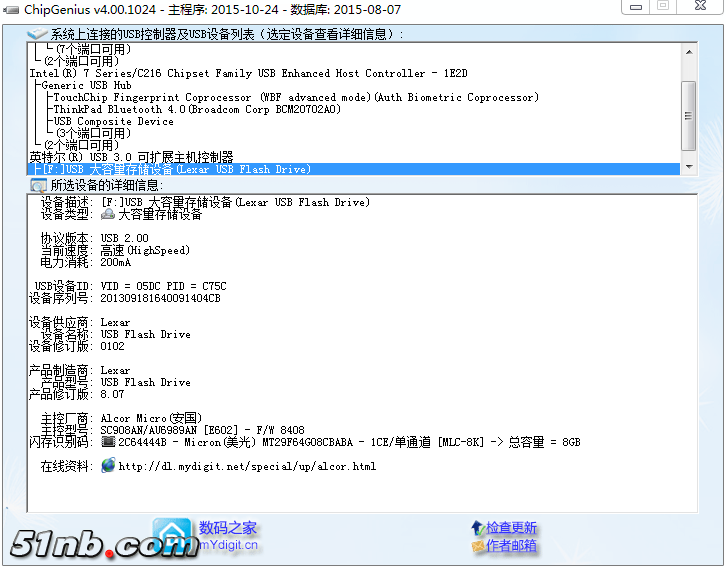Select the Generic USB Hub tree entry
Image resolution: width=726 pixels, height=568 pixels.
click(x=86, y=85)
